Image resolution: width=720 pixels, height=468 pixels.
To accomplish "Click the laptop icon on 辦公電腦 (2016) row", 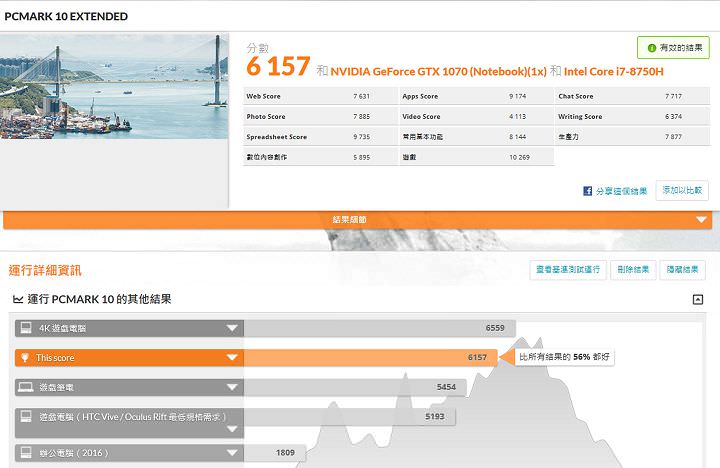I will pos(24,453).
